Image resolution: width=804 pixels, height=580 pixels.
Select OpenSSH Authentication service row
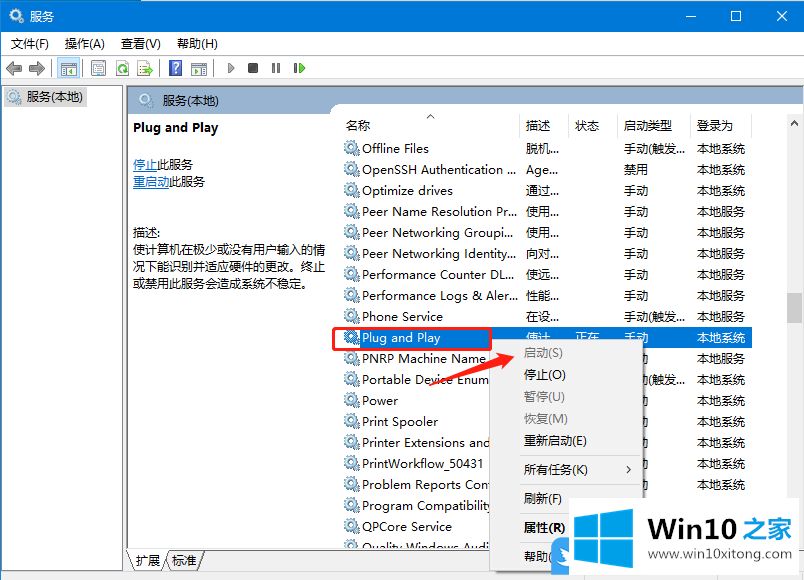(x=547, y=170)
